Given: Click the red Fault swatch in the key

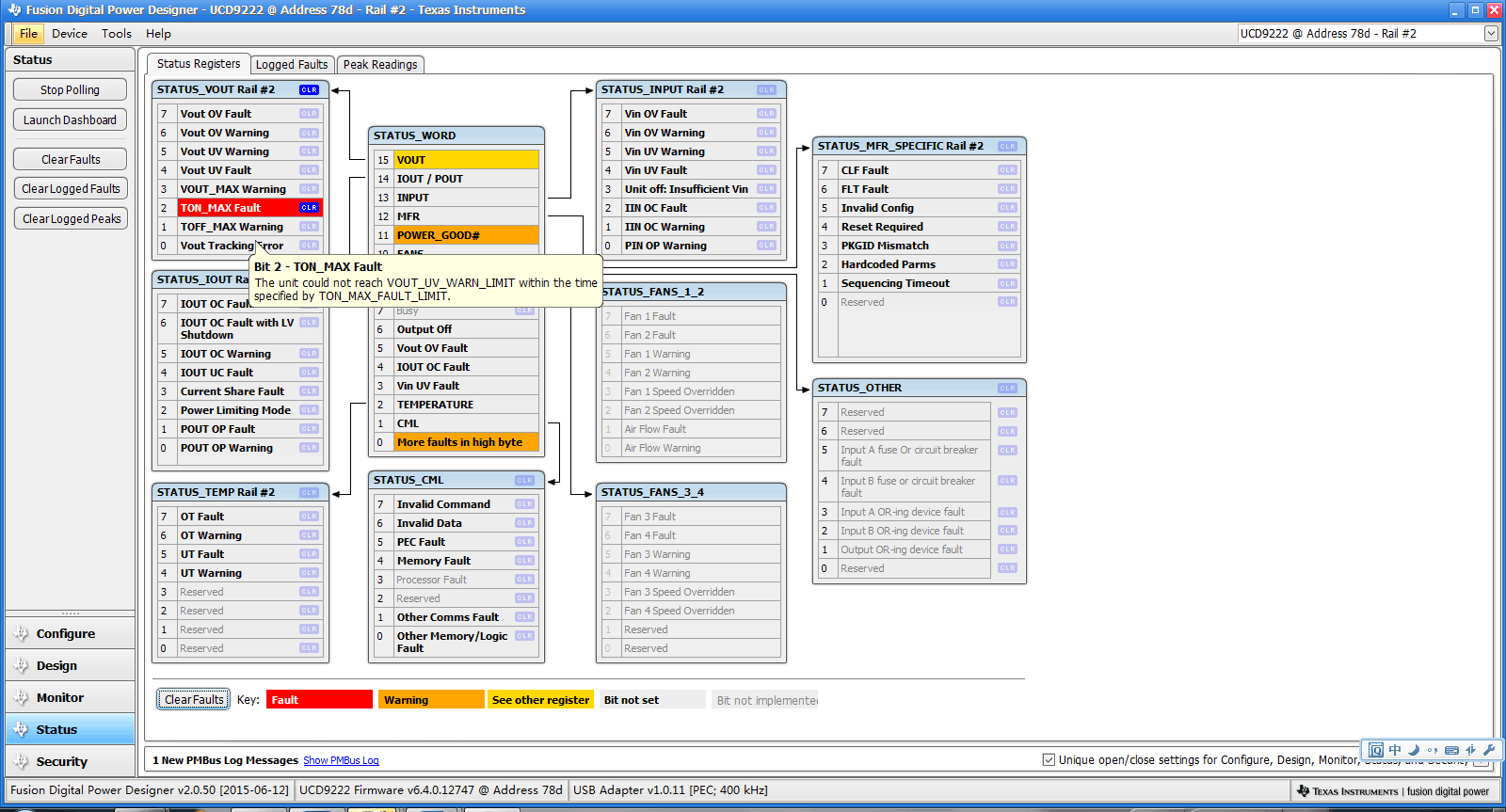Looking at the screenshot, I should click(x=320, y=700).
